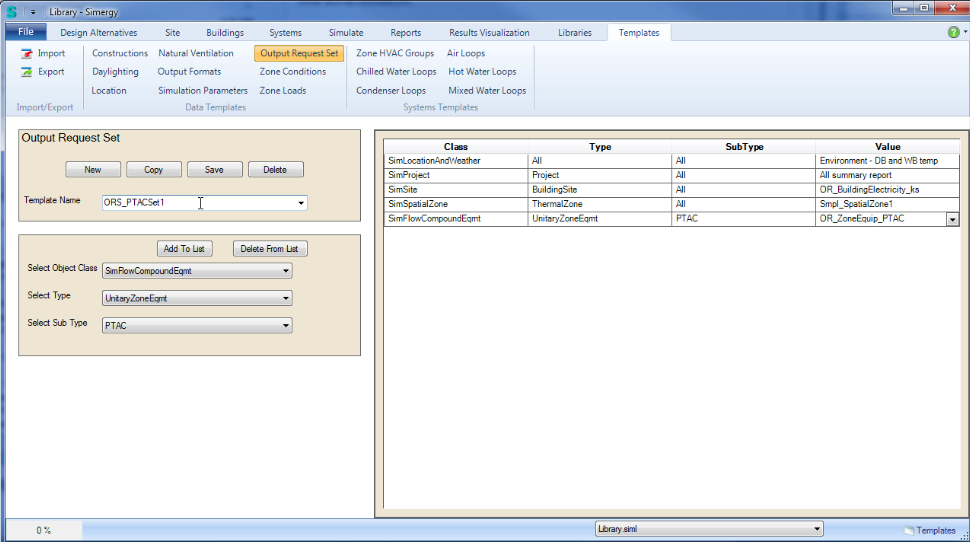Click the Import icon in the ribbon

(x=26, y=54)
